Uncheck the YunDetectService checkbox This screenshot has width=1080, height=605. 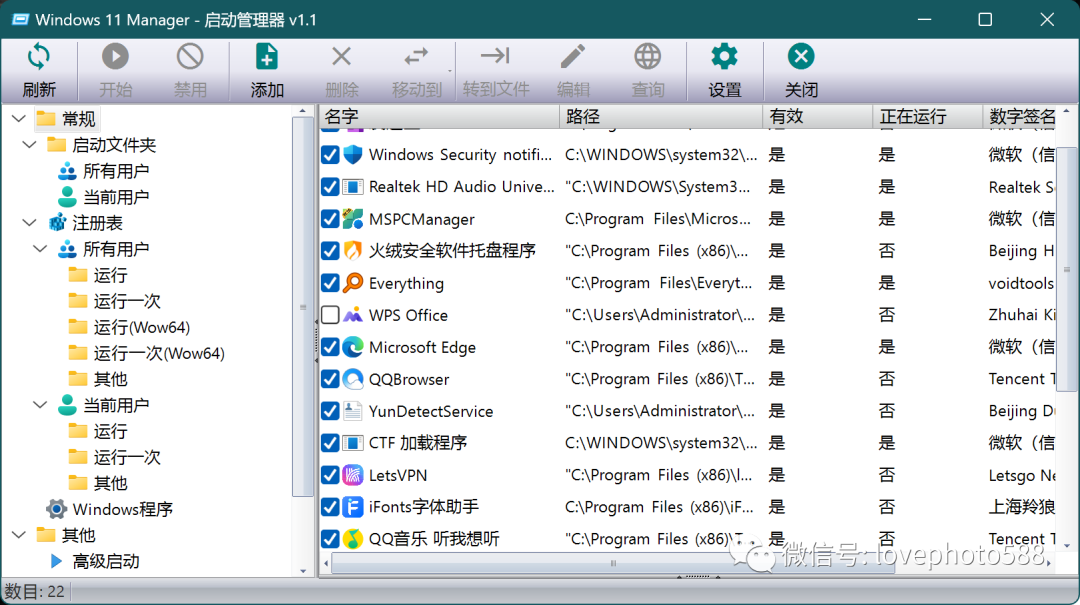[330, 411]
